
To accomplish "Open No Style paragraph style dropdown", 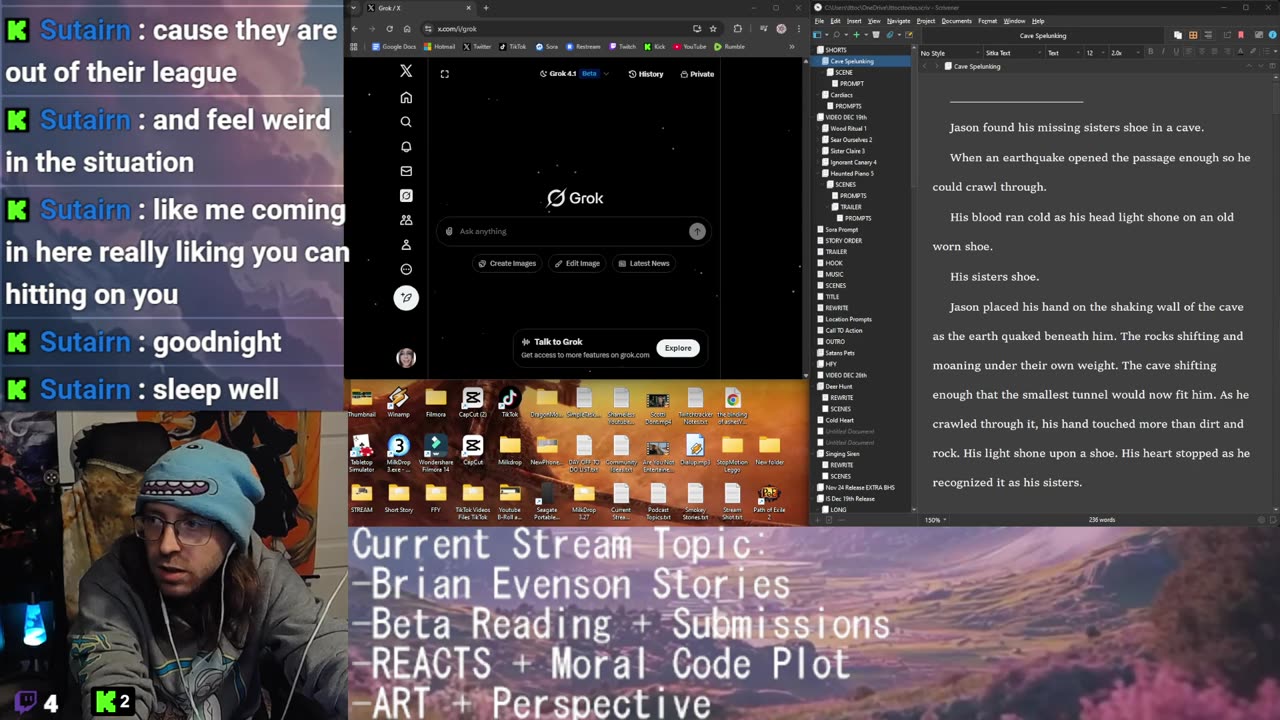I will tap(951, 53).
